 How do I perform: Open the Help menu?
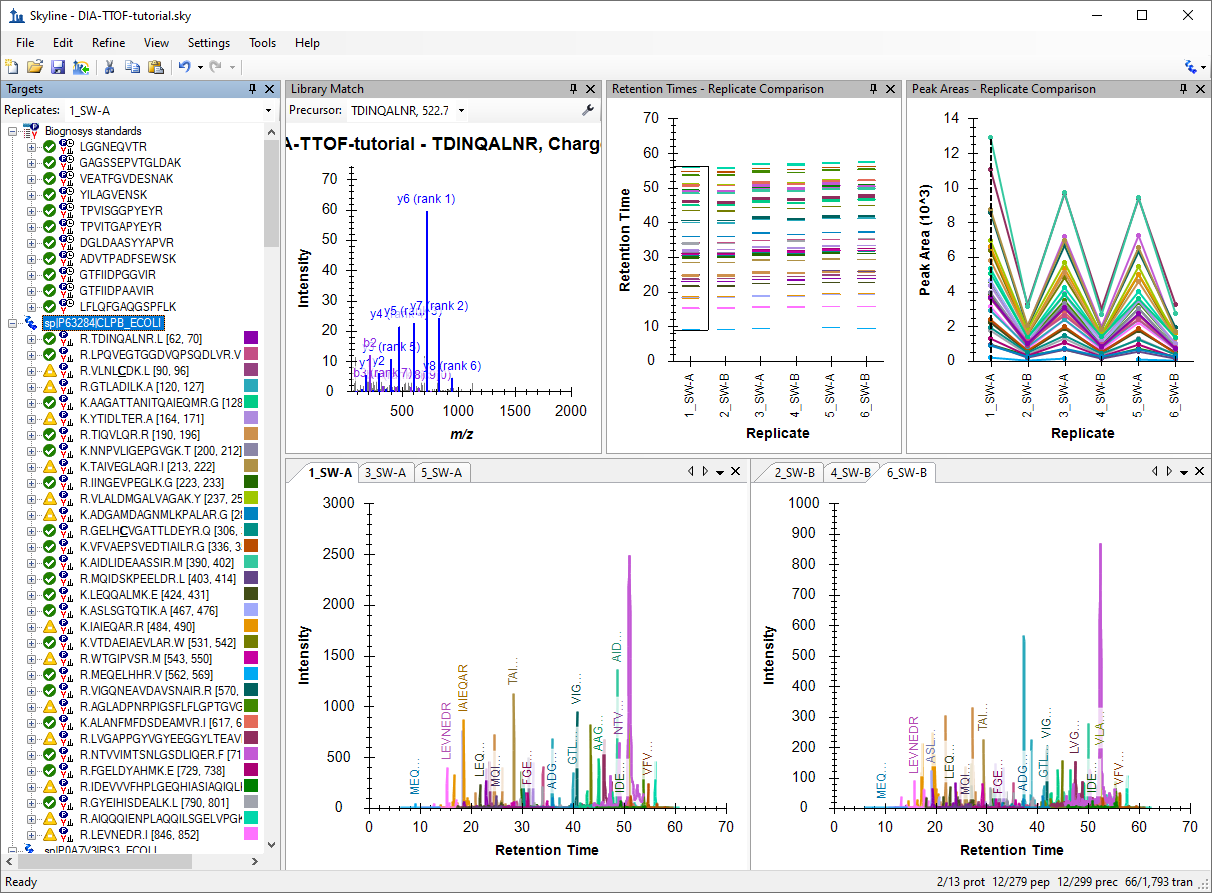308,43
